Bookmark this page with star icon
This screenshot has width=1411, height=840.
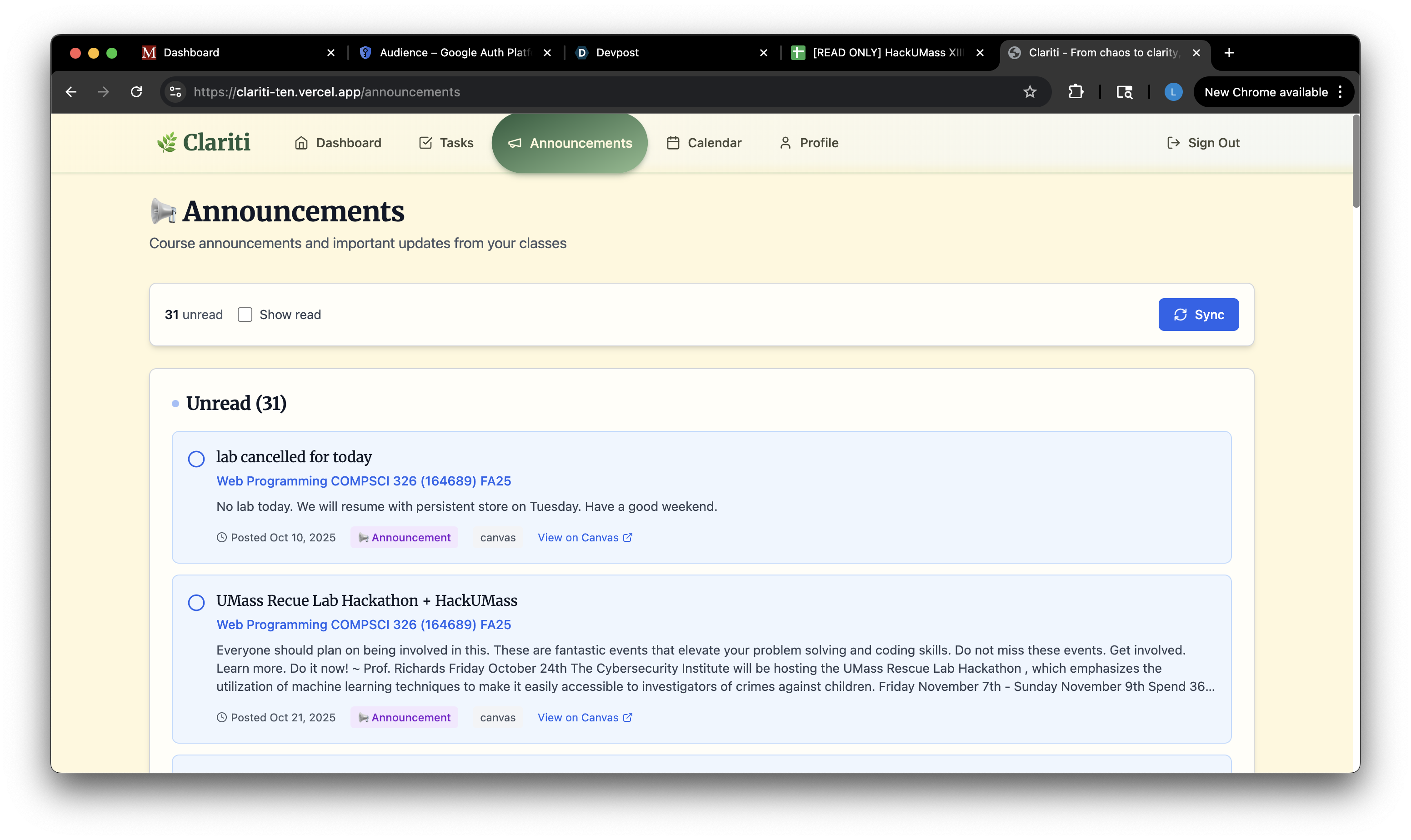coord(1030,92)
